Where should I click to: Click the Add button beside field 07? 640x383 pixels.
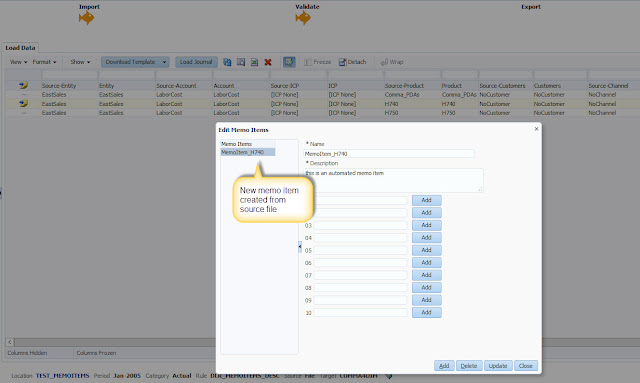427,275
